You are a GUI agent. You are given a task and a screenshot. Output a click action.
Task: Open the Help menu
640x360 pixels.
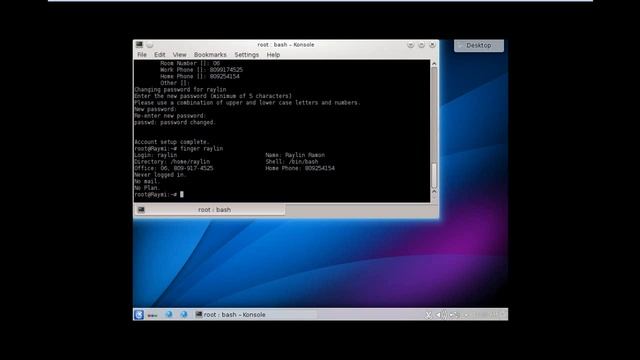point(273,55)
